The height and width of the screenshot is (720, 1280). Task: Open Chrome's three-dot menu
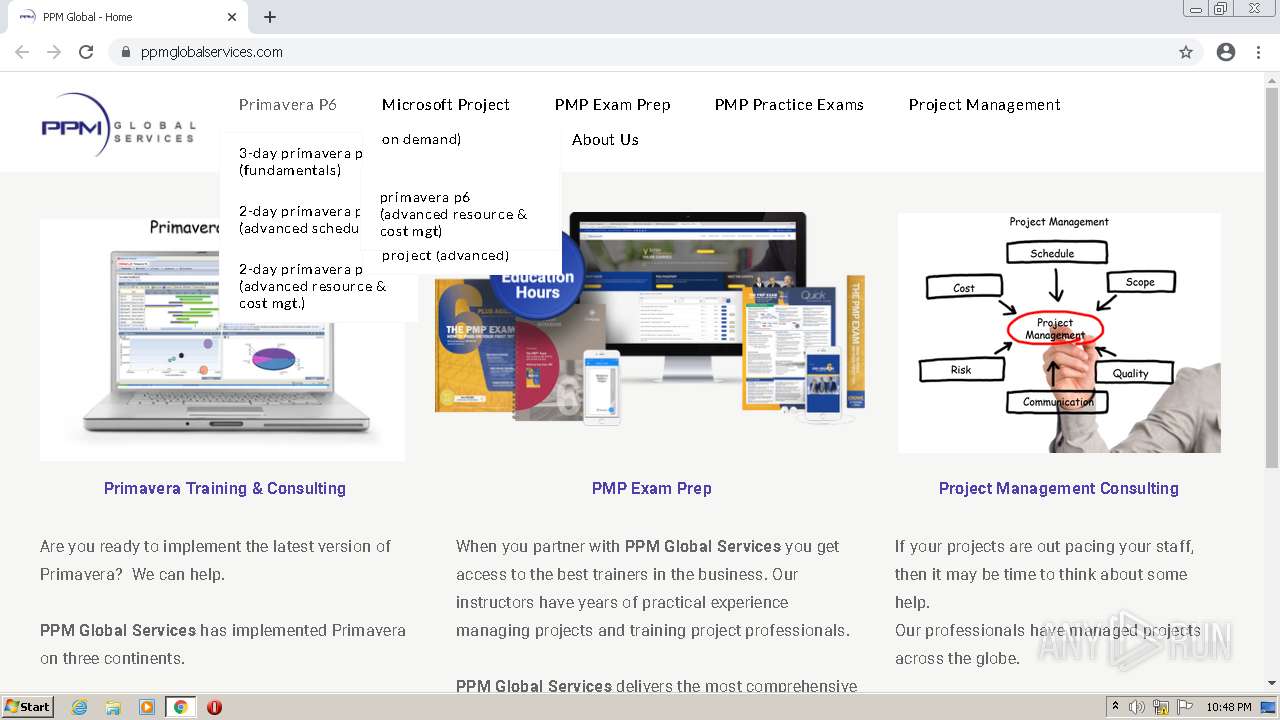point(1258,52)
